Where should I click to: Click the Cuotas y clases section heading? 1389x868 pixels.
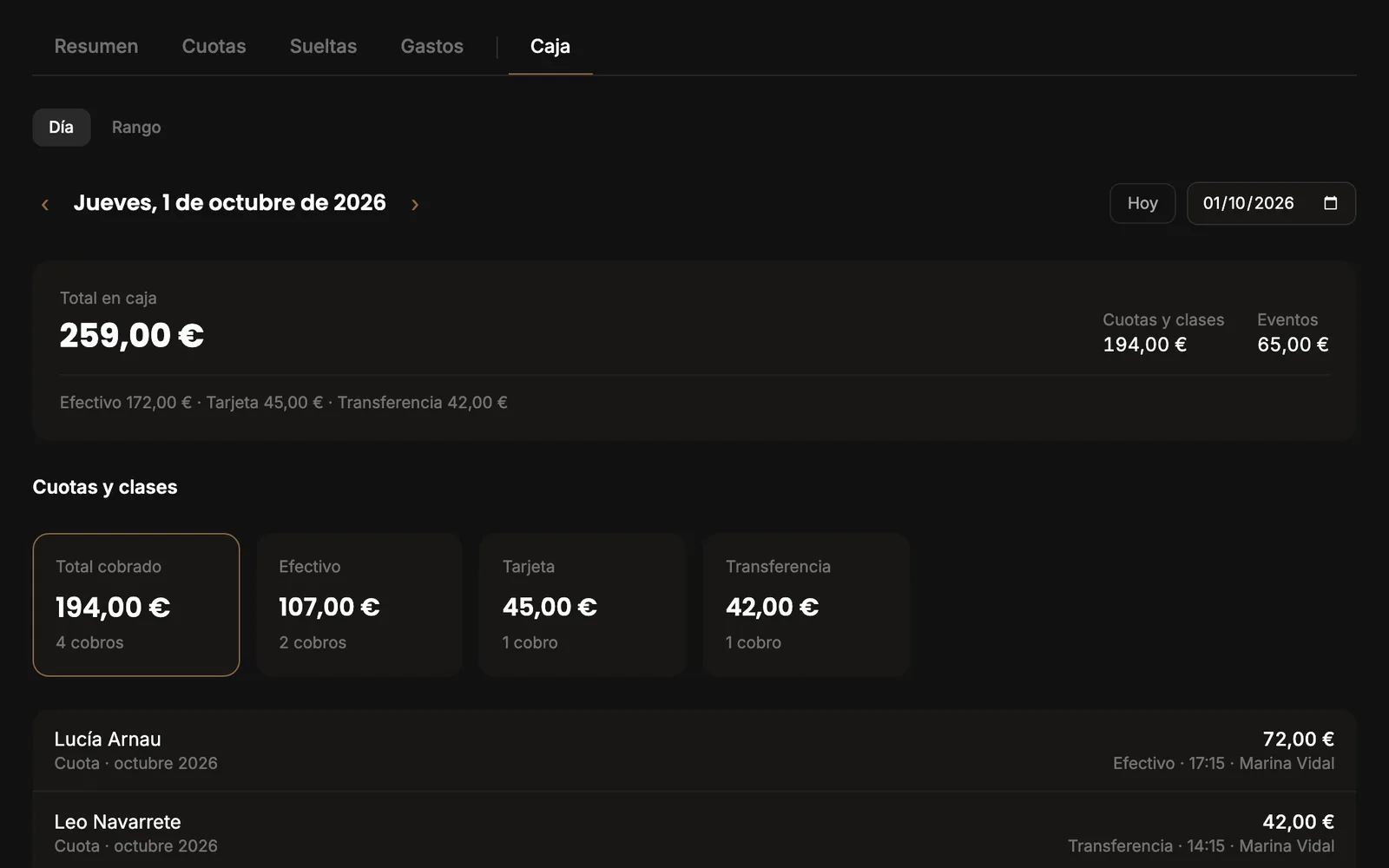(x=105, y=487)
